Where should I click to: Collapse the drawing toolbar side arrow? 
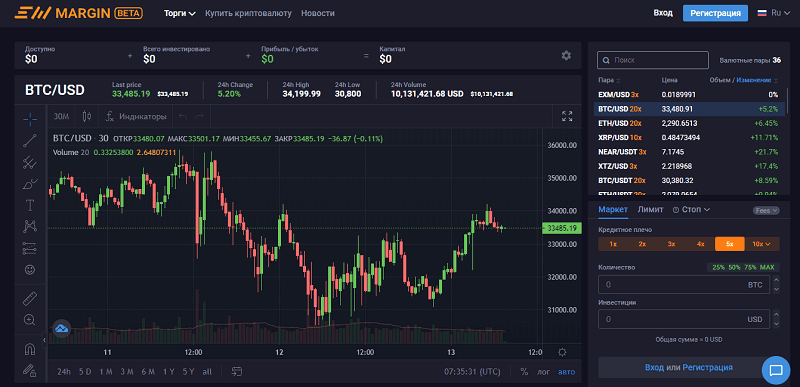coord(44,340)
